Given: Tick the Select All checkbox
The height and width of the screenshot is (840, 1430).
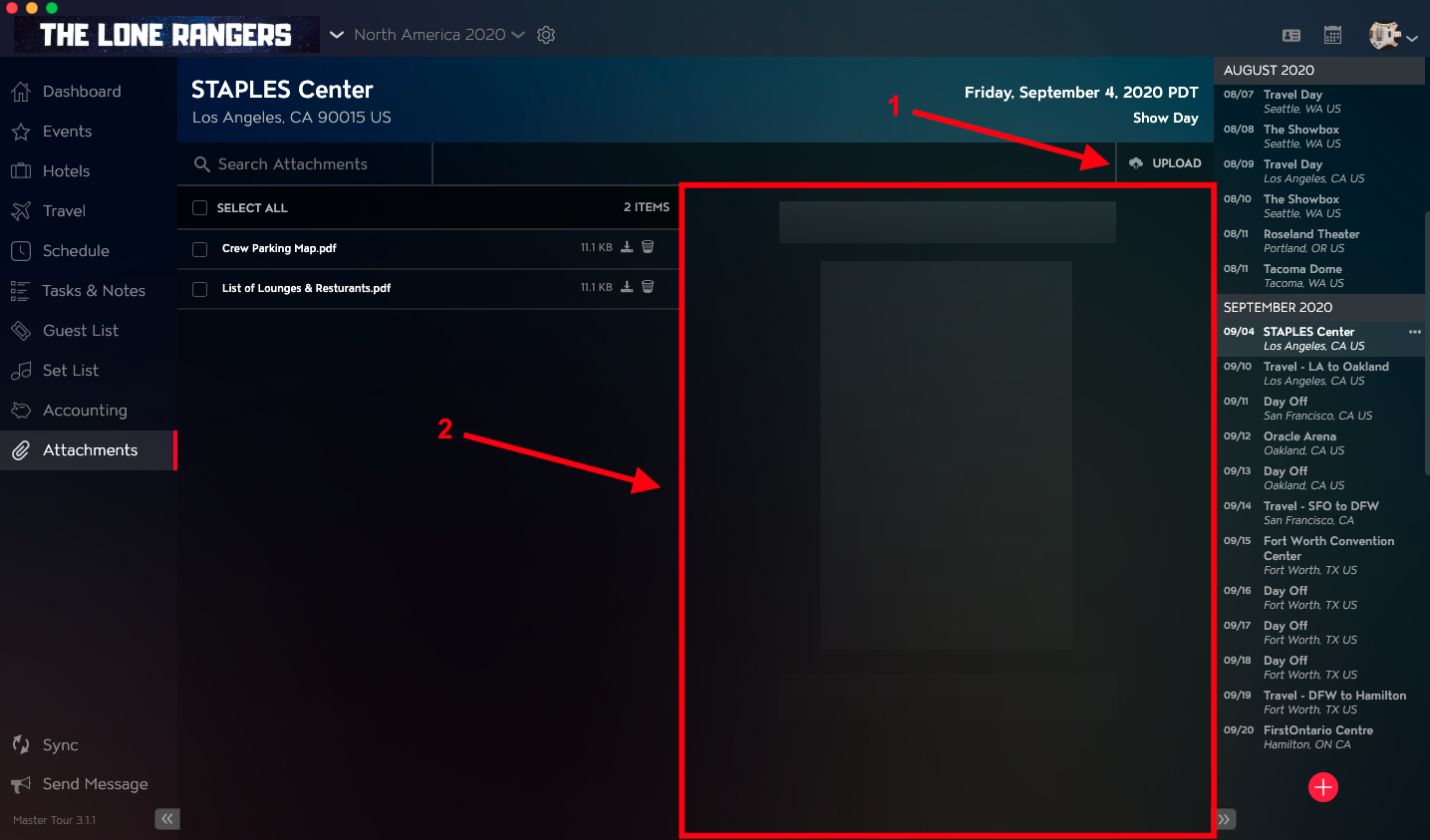Looking at the screenshot, I should tap(199, 207).
